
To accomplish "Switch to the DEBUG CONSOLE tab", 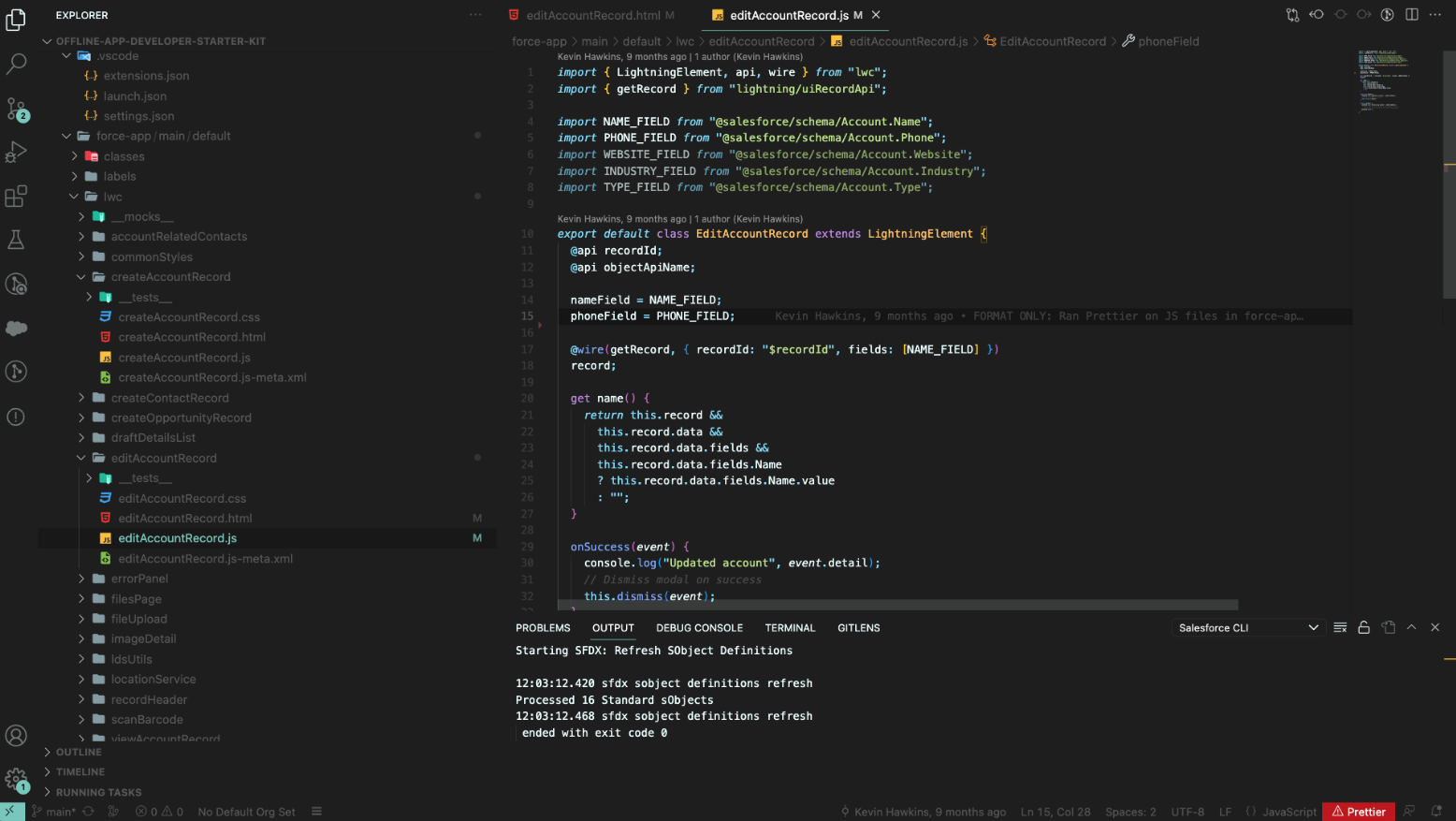I will [x=699, y=628].
